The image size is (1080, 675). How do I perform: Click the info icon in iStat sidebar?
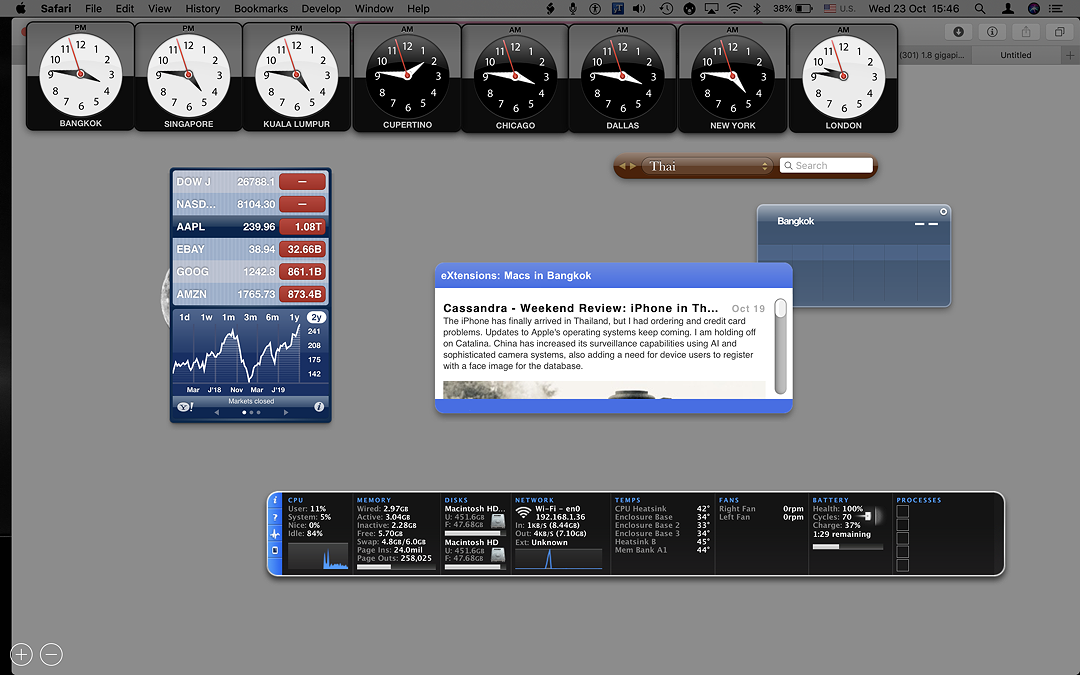coord(275,501)
